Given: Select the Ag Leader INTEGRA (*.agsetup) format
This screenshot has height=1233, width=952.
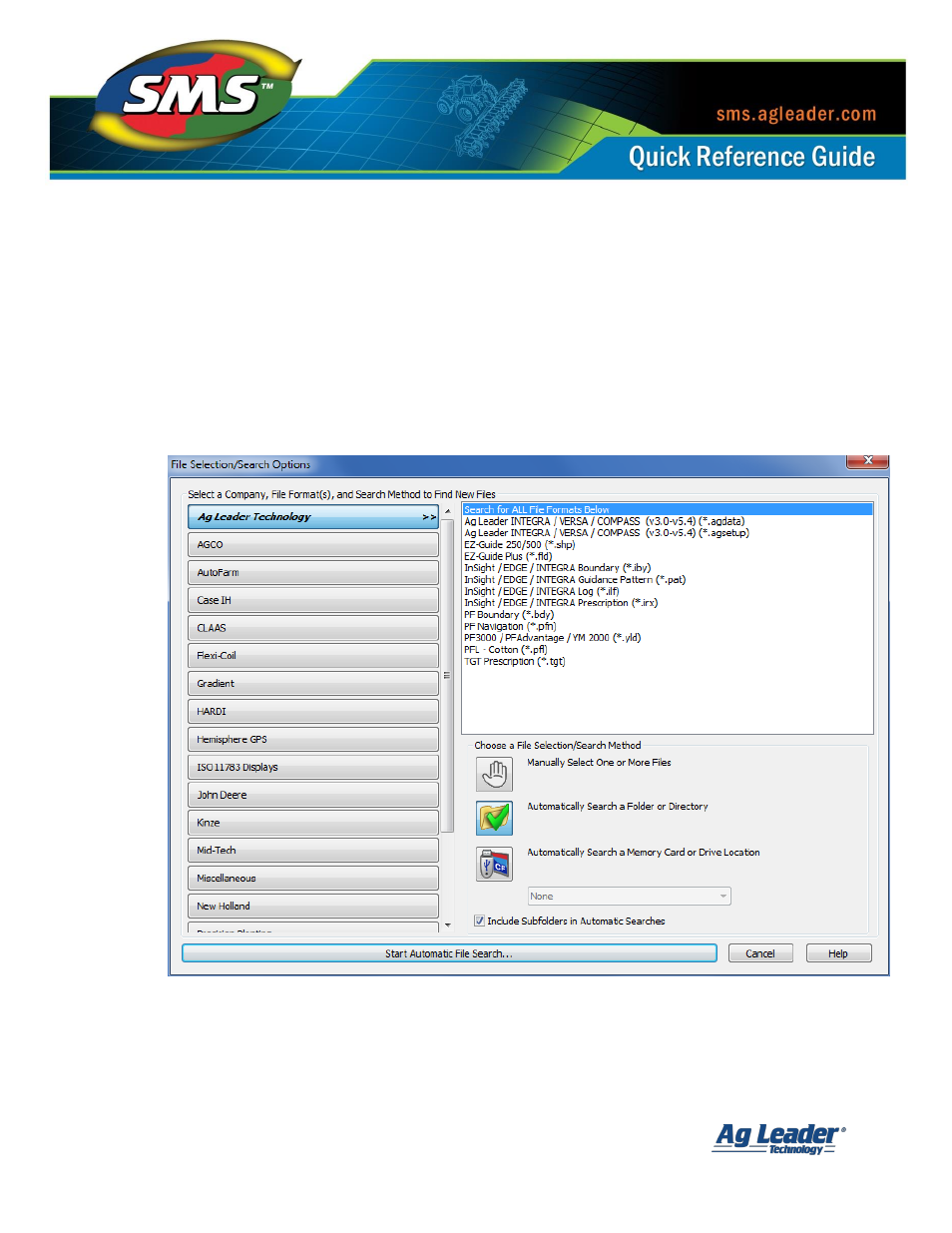Looking at the screenshot, I should tap(607, 533).
